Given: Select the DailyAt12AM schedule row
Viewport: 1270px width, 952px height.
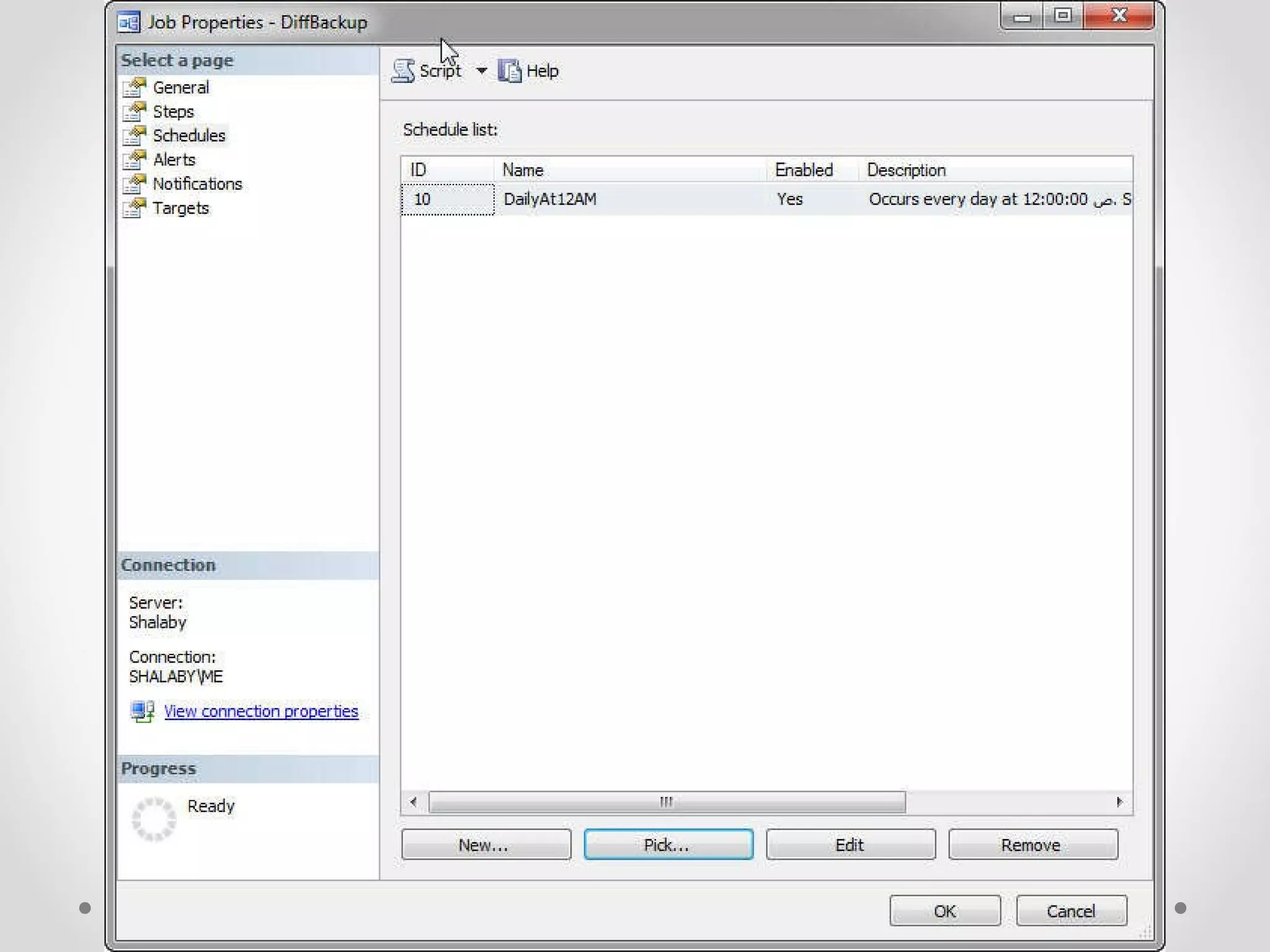Looking at the screenshot, I should [x=549, y=199].
